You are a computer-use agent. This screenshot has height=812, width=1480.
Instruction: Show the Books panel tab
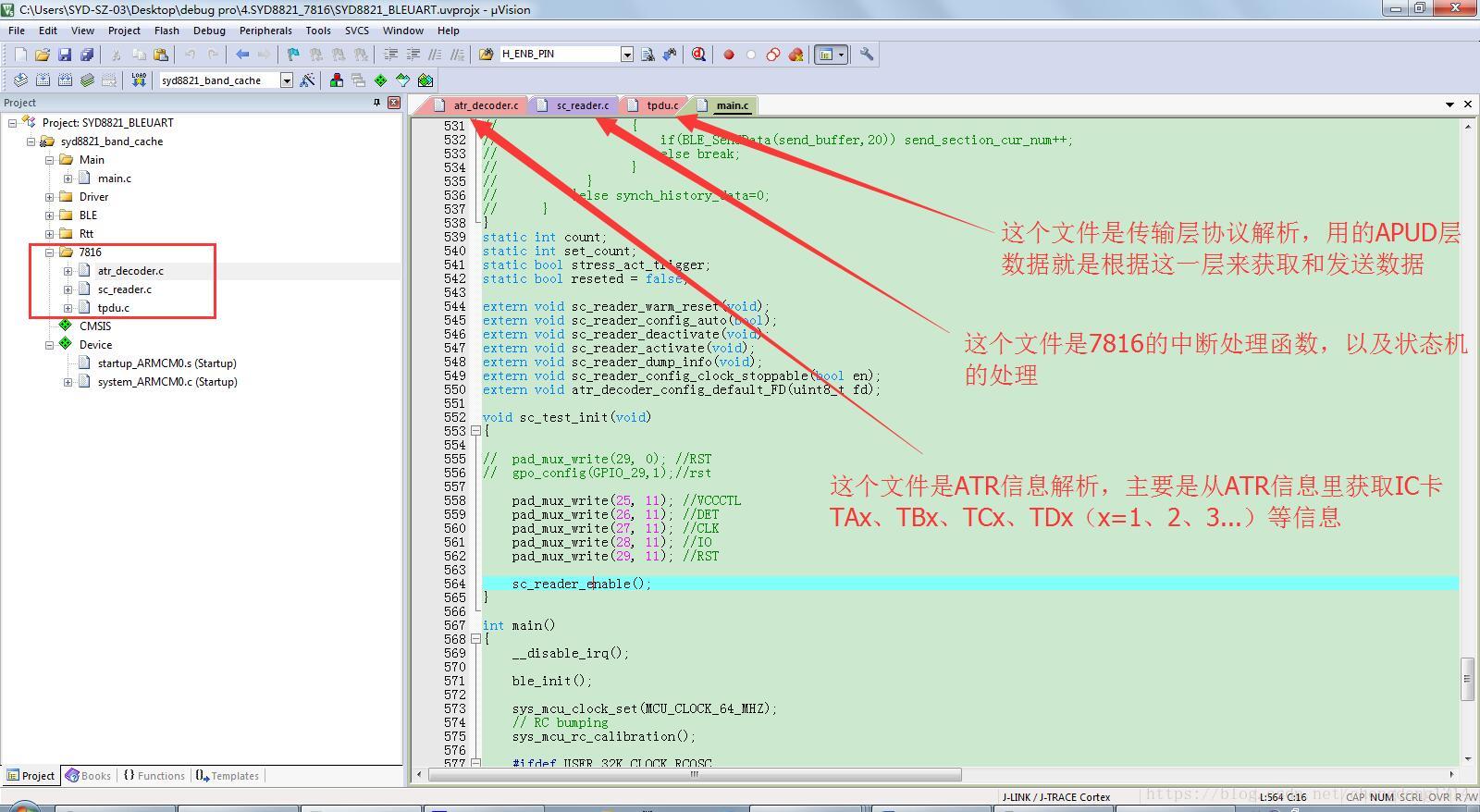tap(88, 776)
